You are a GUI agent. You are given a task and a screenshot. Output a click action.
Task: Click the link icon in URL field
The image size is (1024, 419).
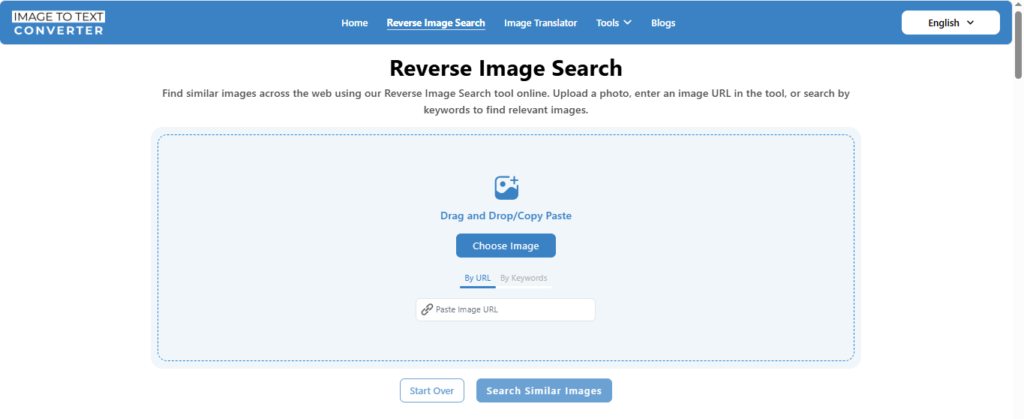pos(427,310)
